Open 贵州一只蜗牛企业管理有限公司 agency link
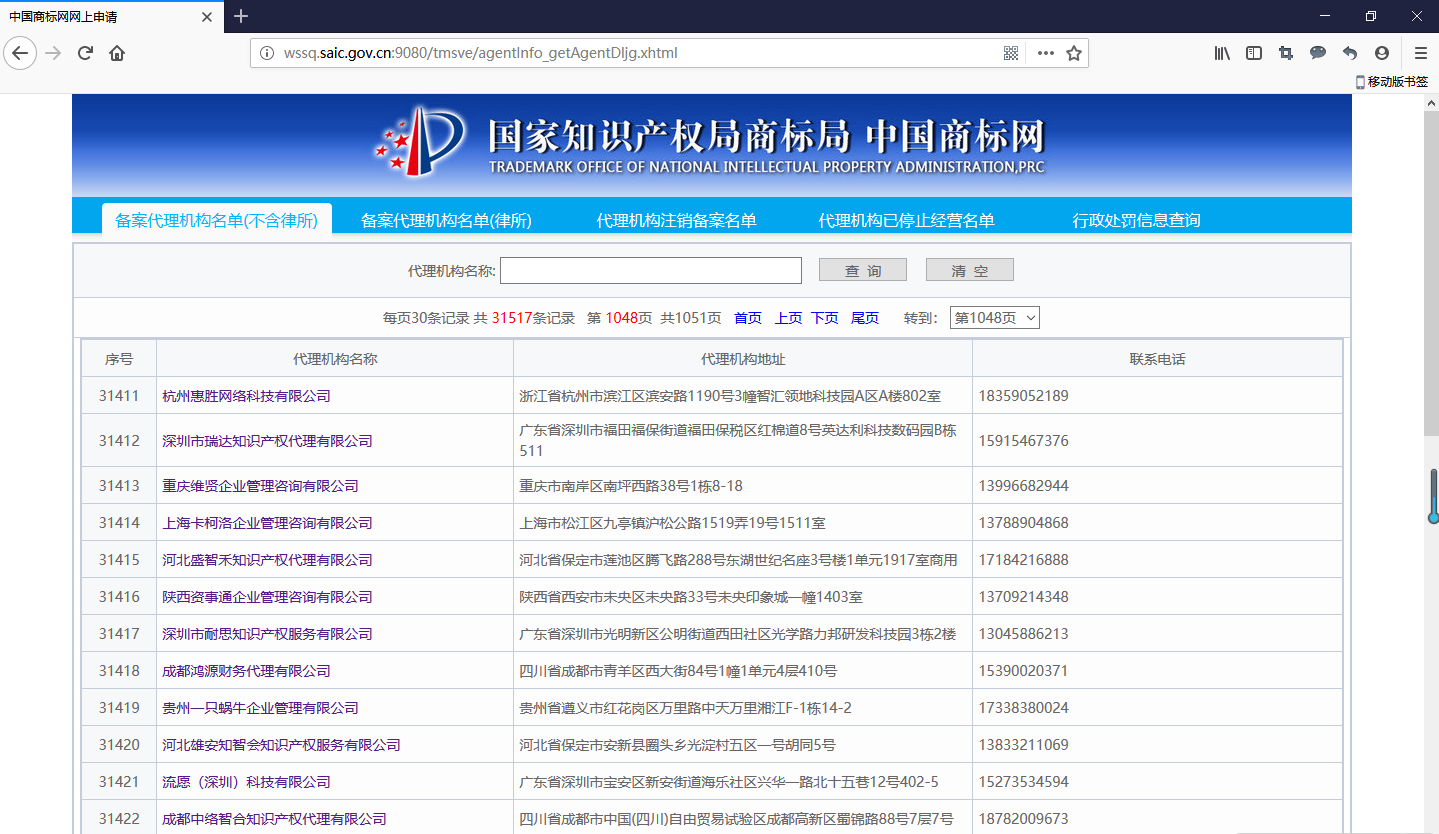This screenshot has height=834, width=1439. (x=260, y=708)
